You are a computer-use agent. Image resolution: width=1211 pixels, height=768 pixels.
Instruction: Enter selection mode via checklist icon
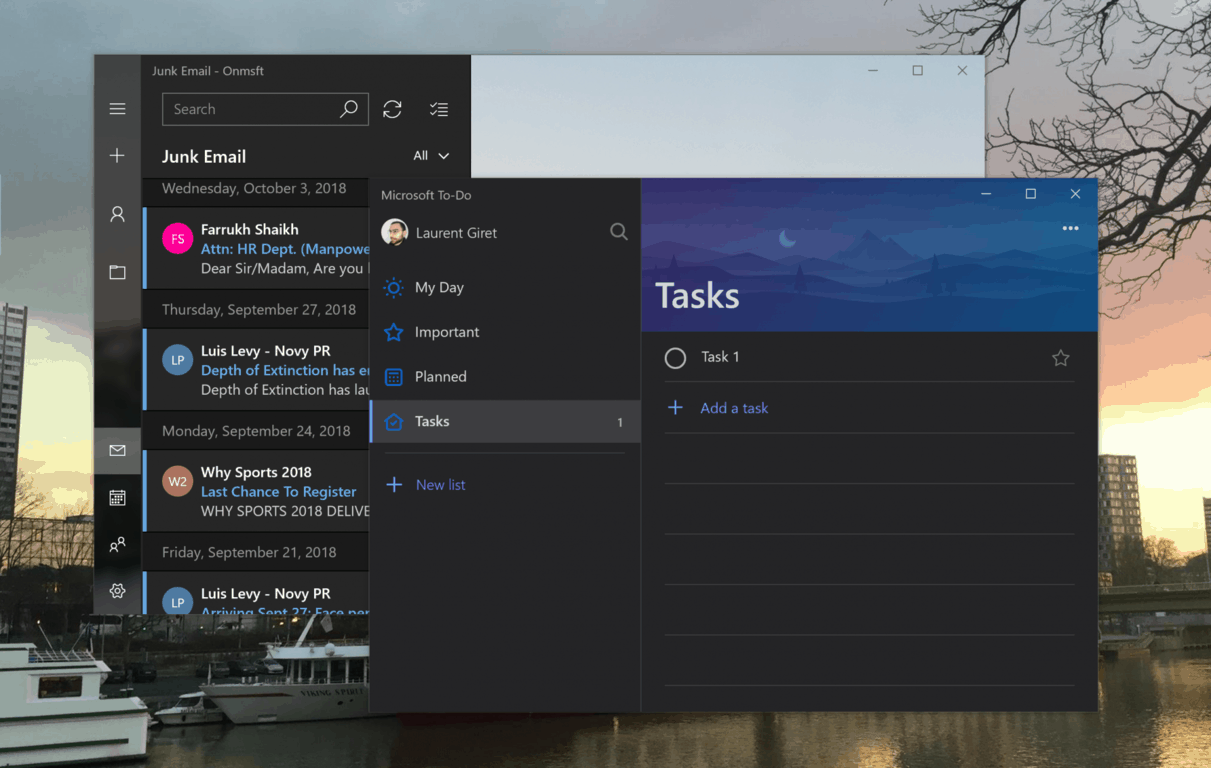(x=438, y=109)
